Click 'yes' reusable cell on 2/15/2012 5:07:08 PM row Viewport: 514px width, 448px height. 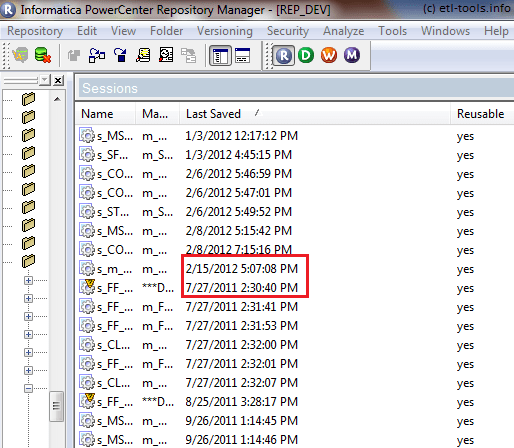[465, 269]
